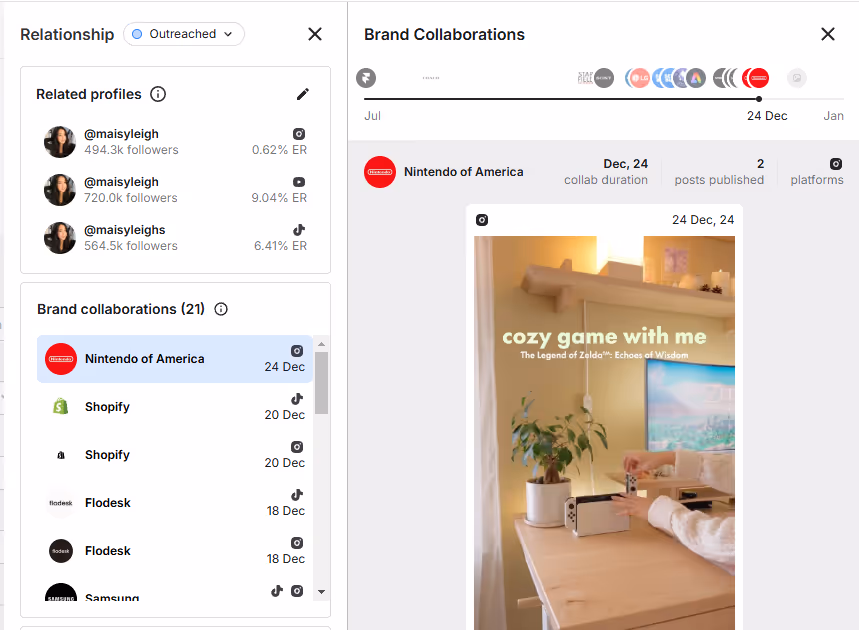This screenshot has width=859, height=630.
Task: Click Instagram platforms icon in collab header
Action: (835, 164)
